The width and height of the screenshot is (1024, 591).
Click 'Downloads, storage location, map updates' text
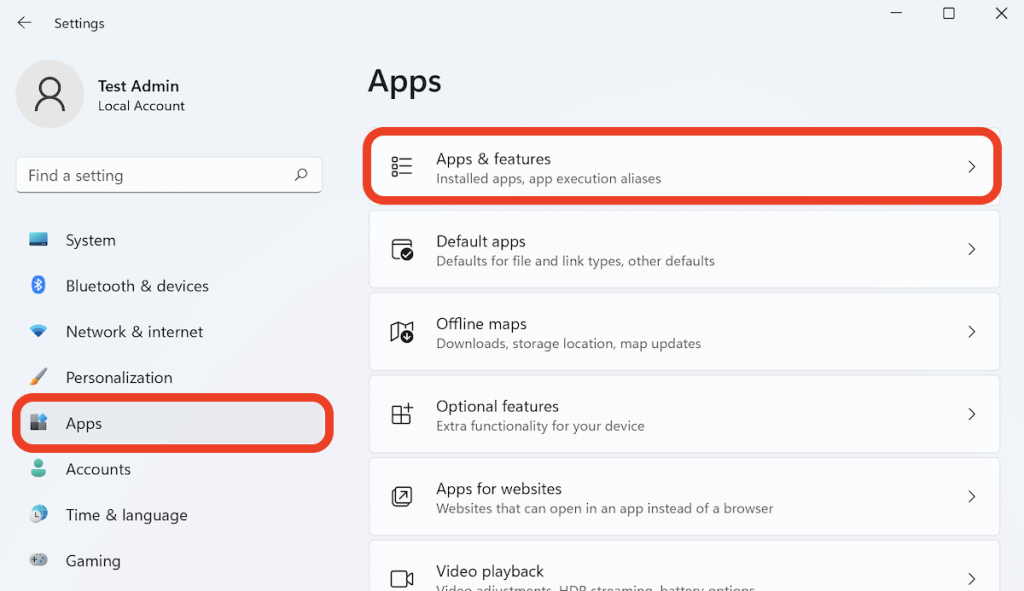tap(568, 343)
